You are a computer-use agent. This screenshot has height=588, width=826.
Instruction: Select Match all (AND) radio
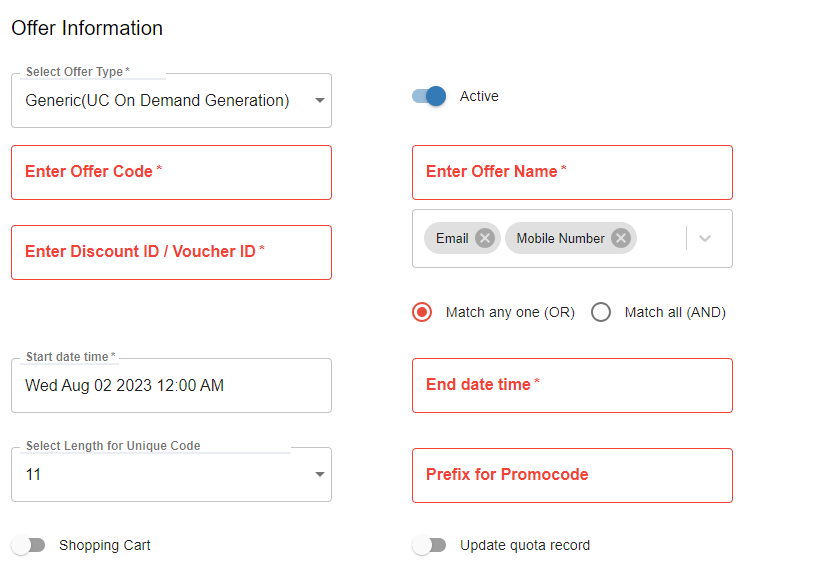tap(601, 312)
